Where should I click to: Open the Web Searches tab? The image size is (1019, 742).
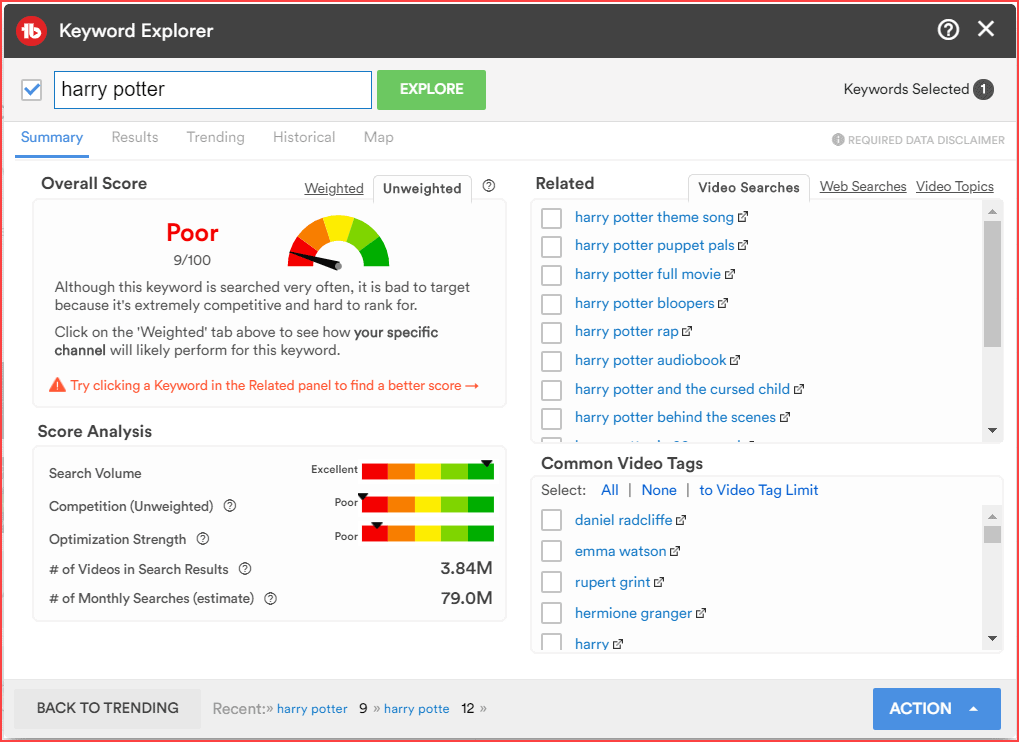(x=862, y=186)
